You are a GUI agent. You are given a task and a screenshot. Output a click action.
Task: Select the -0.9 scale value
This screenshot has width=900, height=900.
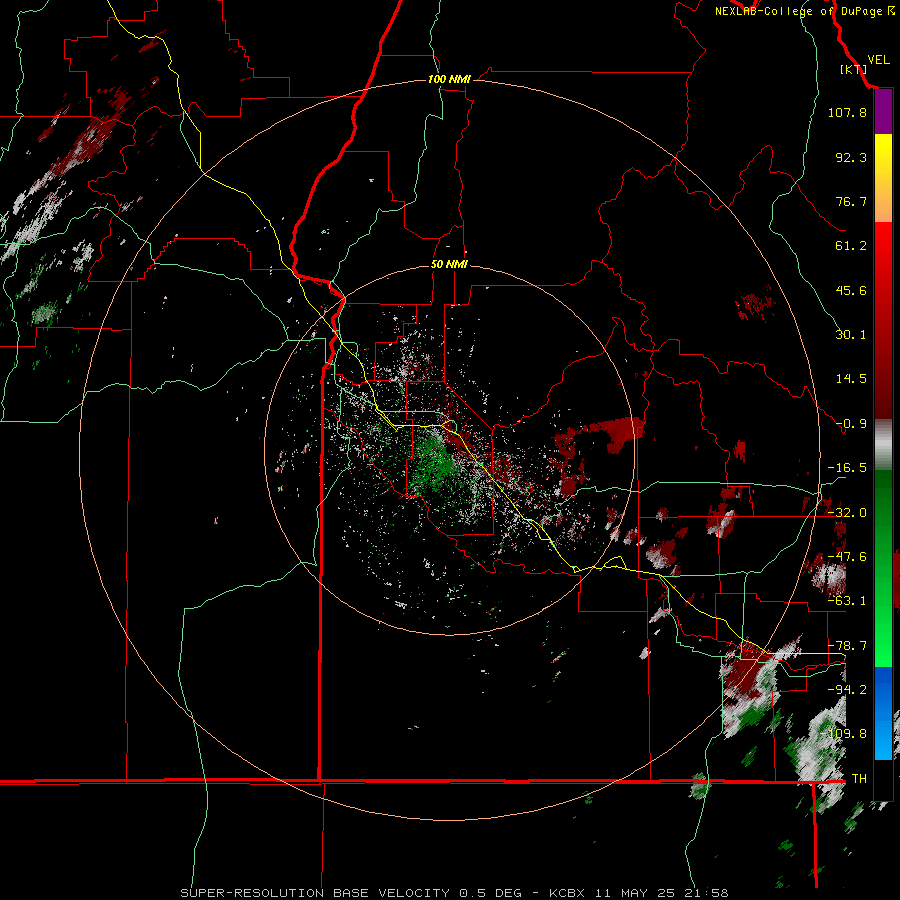pos(851,424)
